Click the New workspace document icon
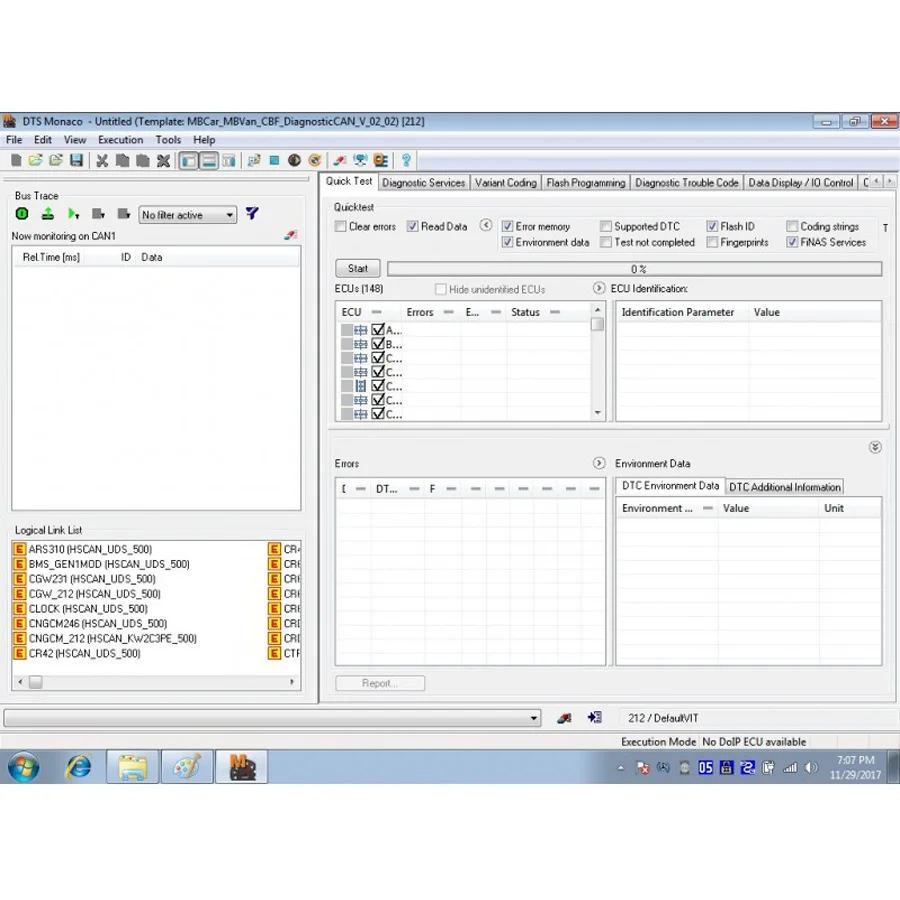The width and height of the screenshot is (900, 900). pyautogui.click(x=16, y=161)
